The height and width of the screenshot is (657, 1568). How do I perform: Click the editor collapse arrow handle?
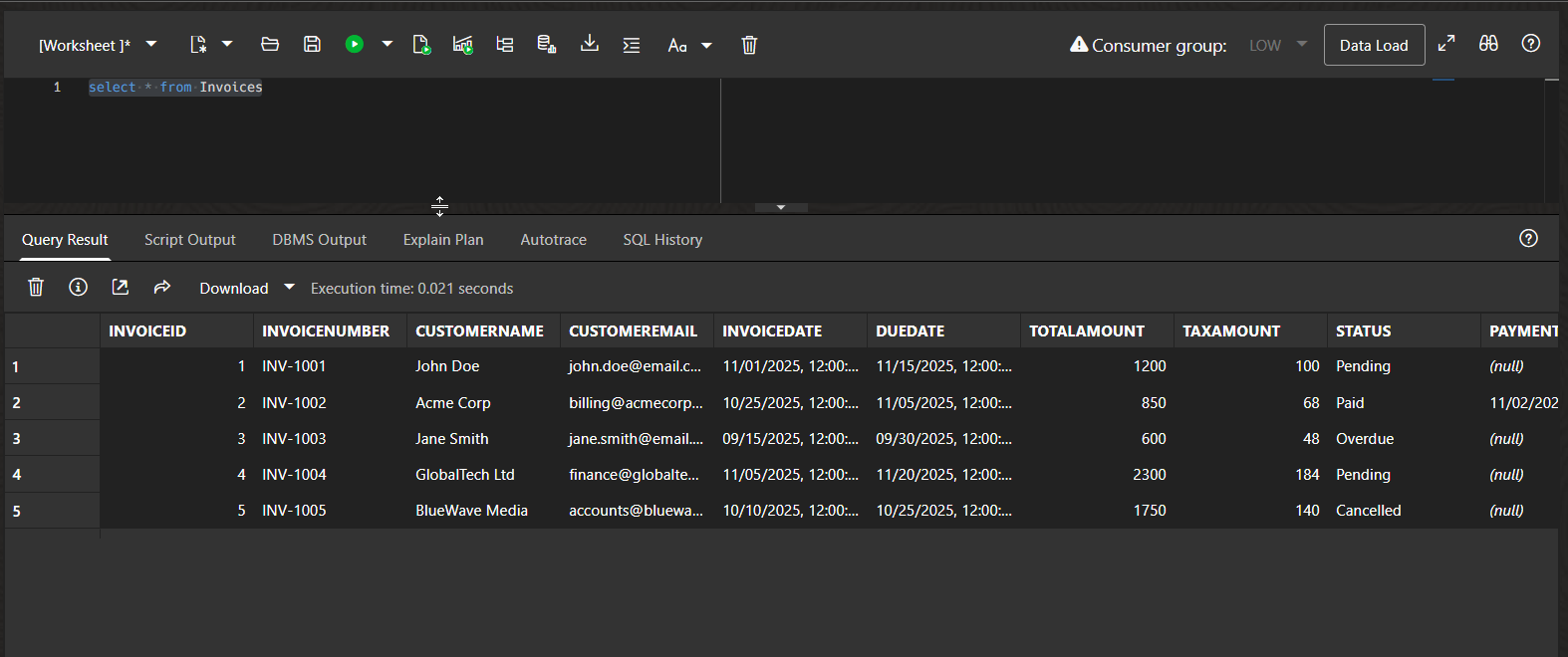tap(781, 207)
